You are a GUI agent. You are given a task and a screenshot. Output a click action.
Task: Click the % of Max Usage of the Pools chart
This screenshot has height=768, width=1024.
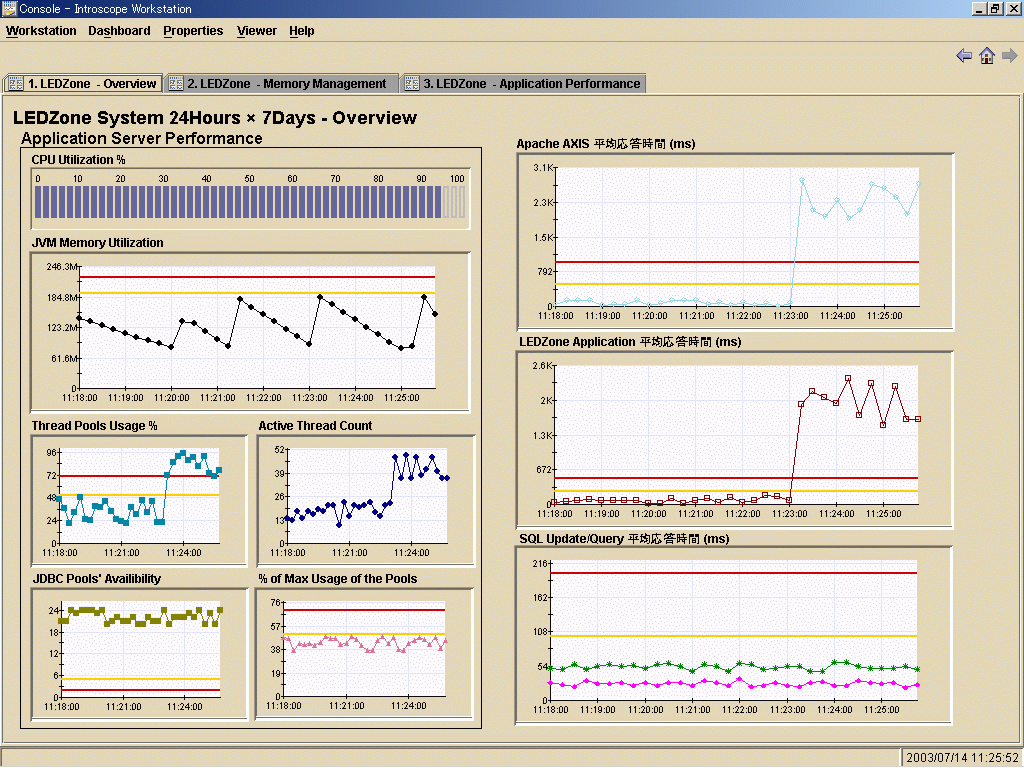coord(364,654)
